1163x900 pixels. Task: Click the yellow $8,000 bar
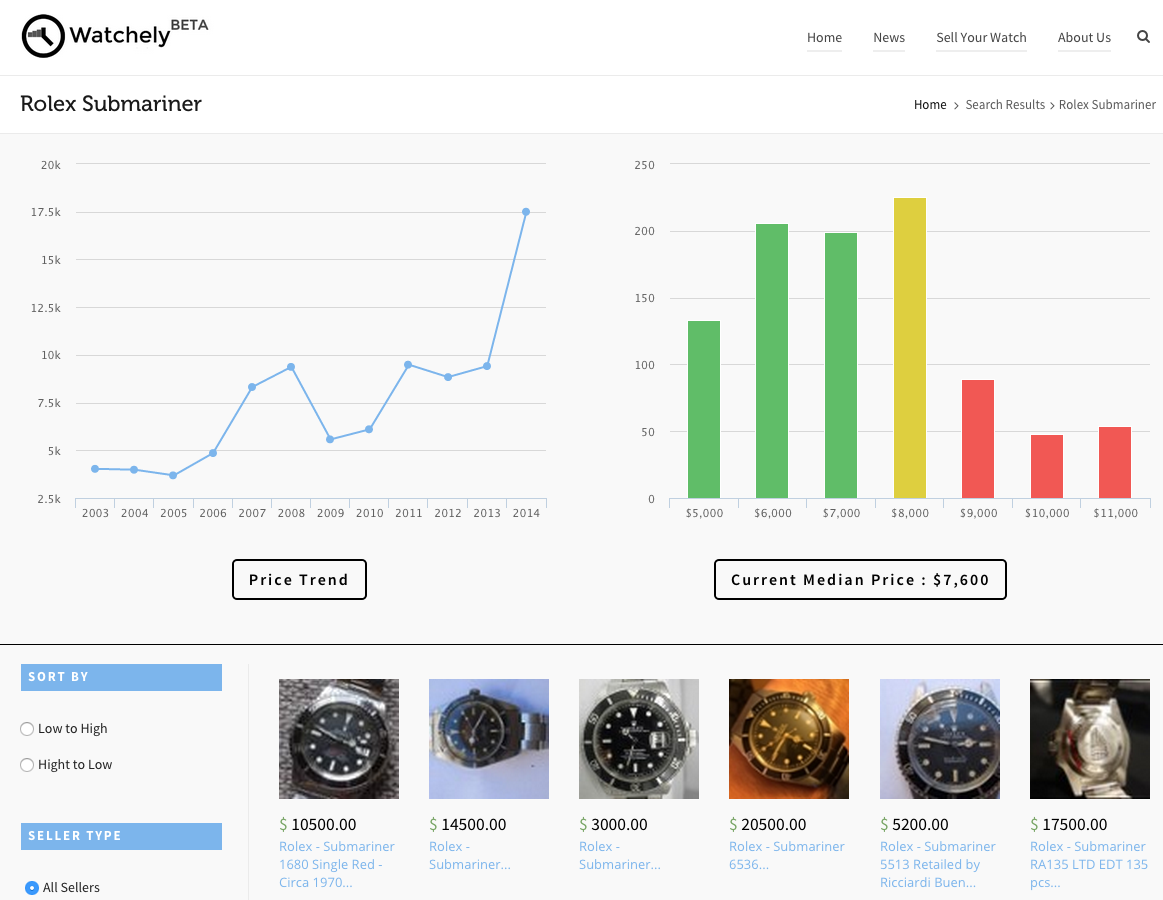coord(910,348)
